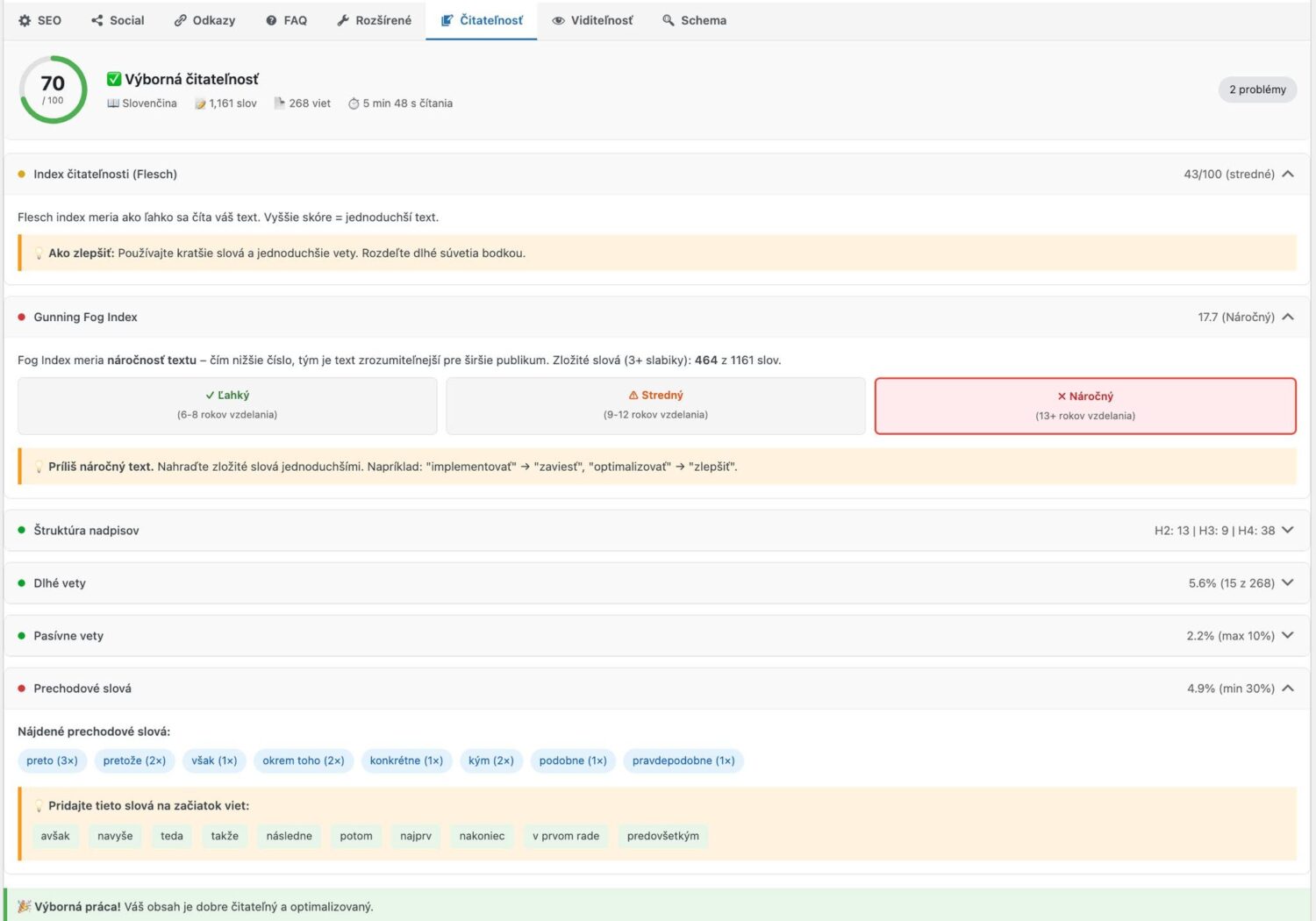Screen dimensions: 1316x921
Task: Open the Rozšírené tab
Action: pyautogui.click(x=374, y=20)
